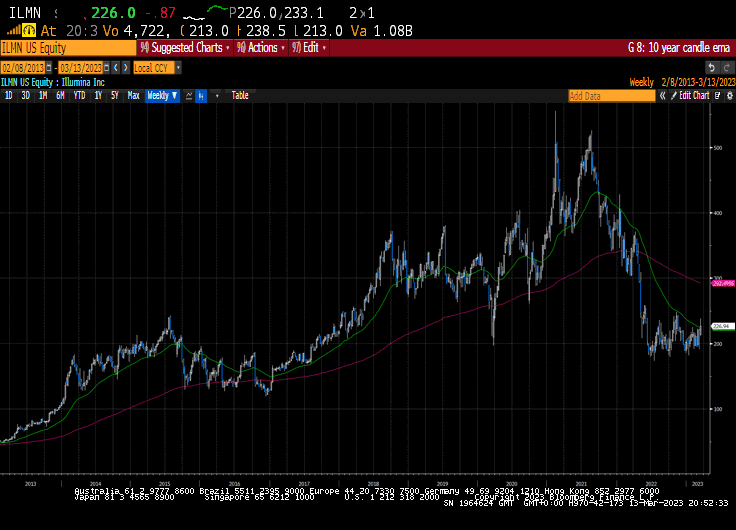Click the signal strength bars icon
The image size is (736, 530).
14,31
